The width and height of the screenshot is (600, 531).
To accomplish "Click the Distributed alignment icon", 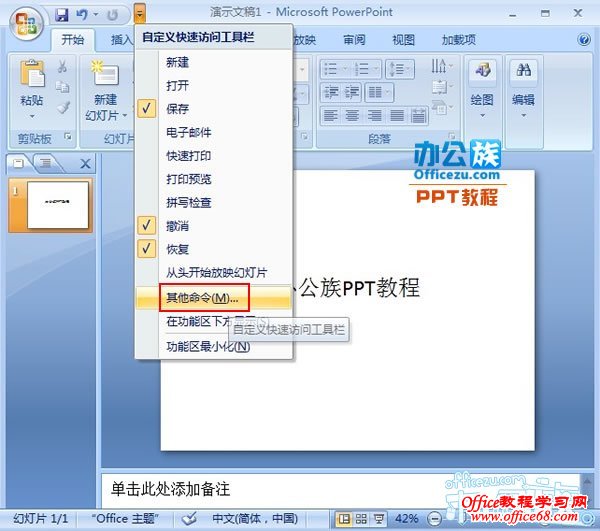I will click(x=419, y=115).
